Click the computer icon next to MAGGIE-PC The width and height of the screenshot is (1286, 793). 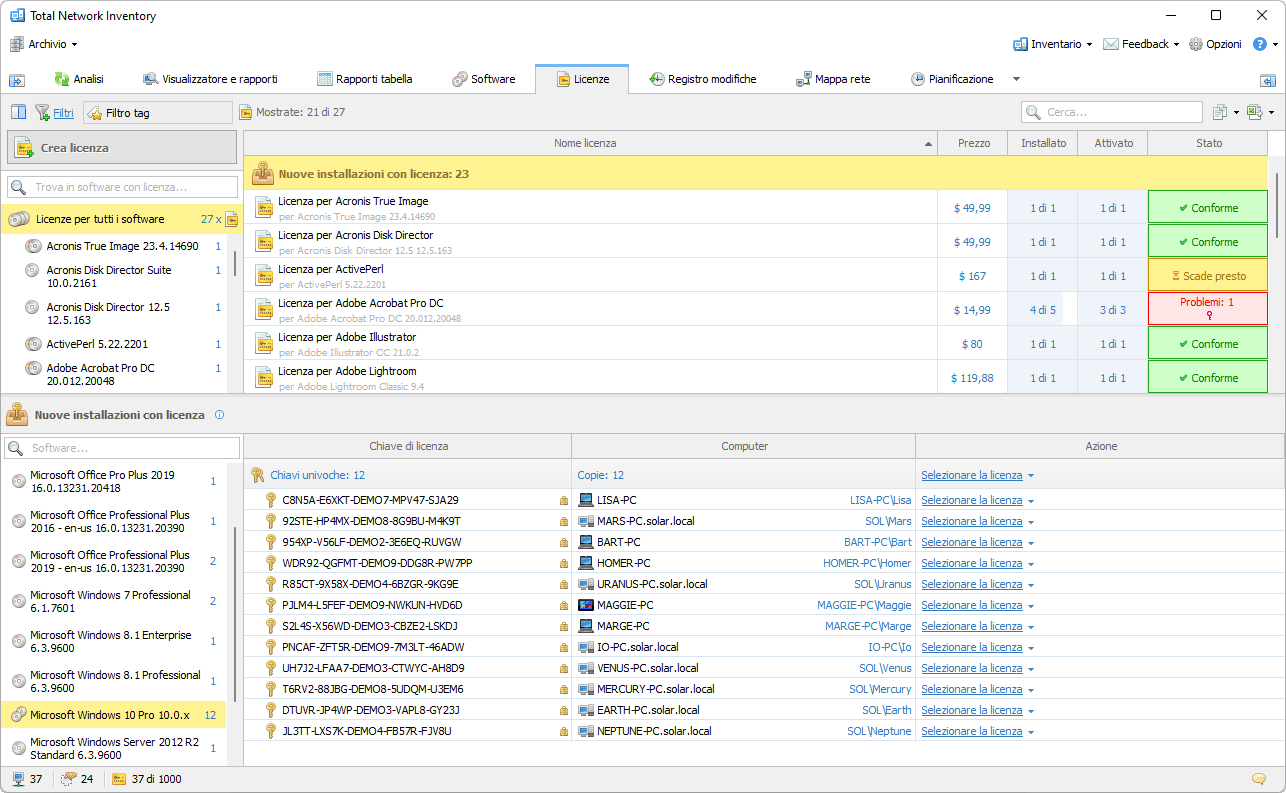click(586, 605)
